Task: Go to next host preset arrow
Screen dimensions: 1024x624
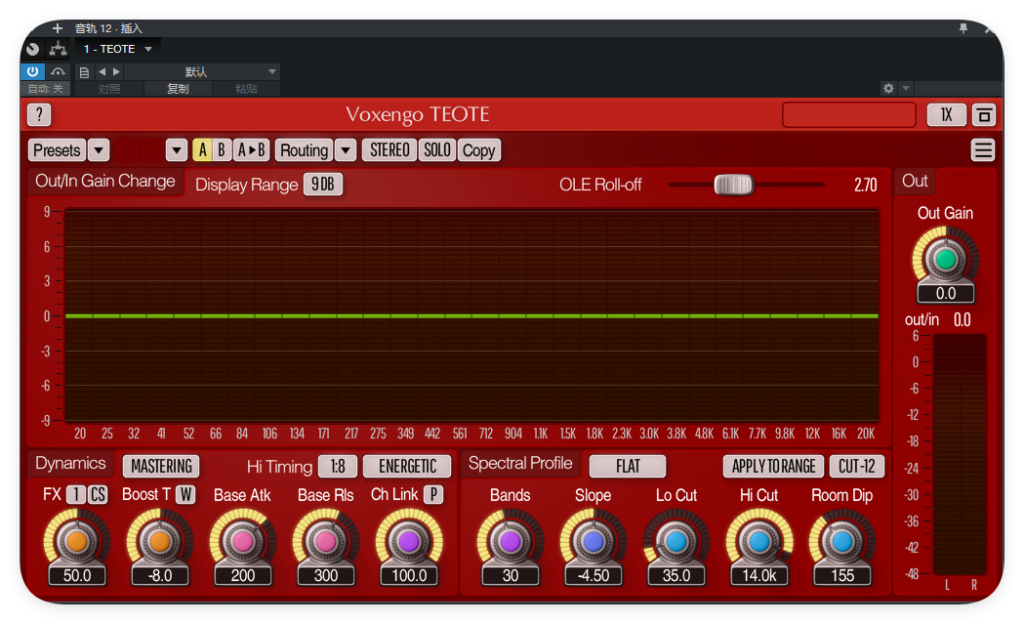Action: coord(116,72)
